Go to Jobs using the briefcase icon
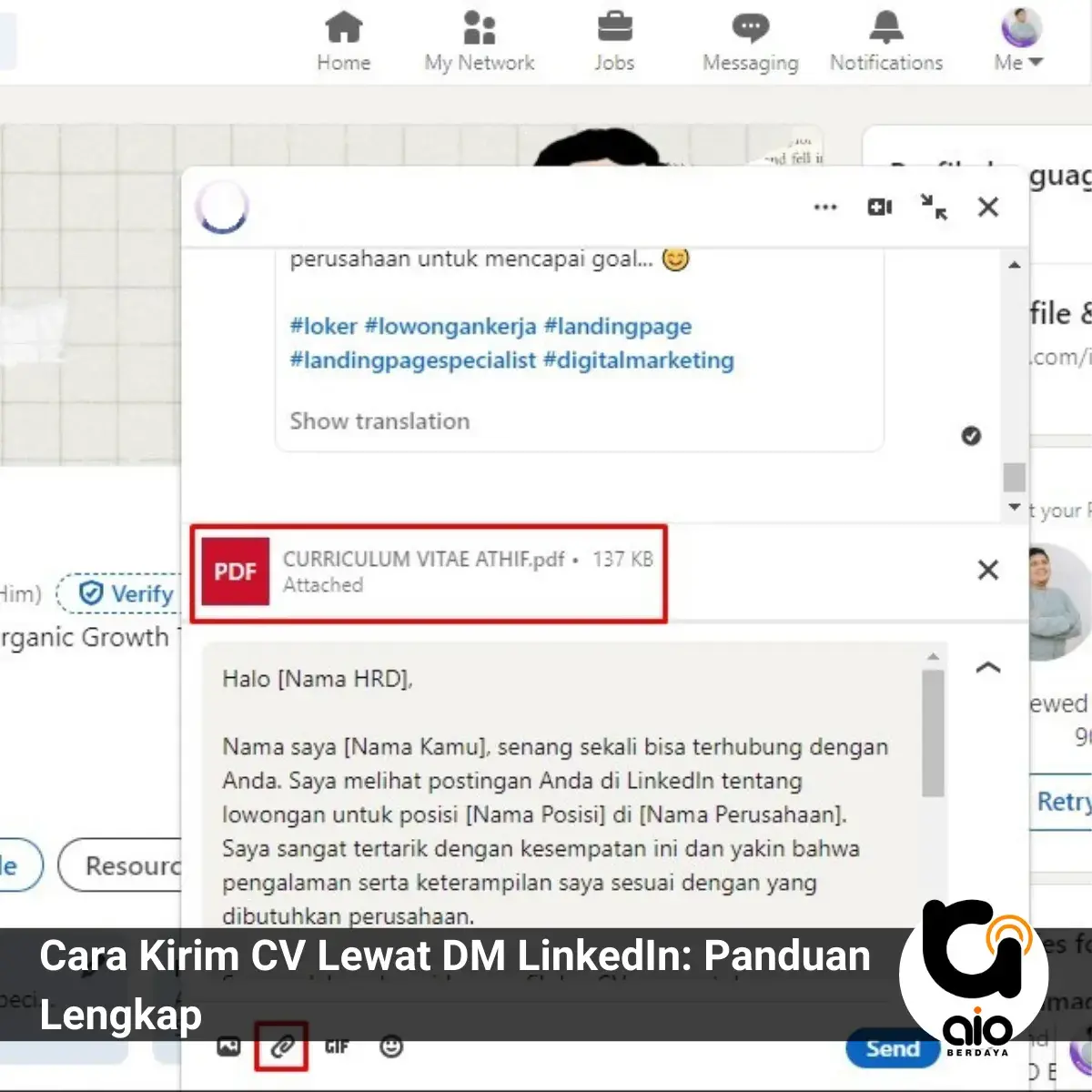 (x=615, y=27)
